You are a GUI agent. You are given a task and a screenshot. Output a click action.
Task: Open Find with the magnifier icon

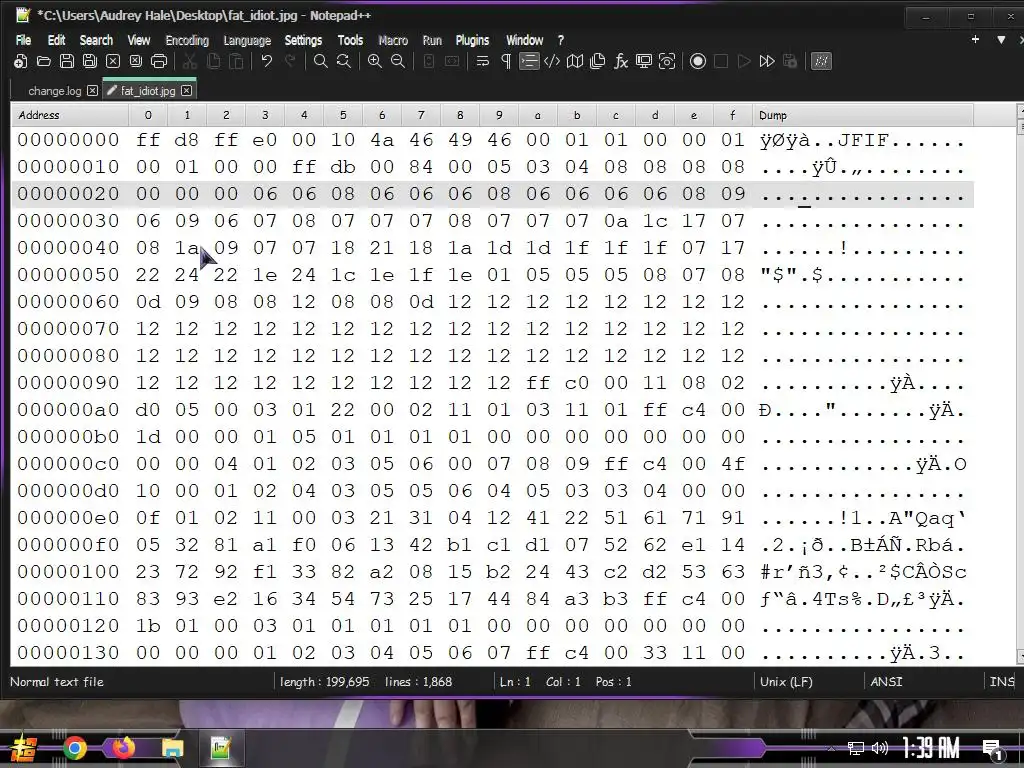point(321,61)
